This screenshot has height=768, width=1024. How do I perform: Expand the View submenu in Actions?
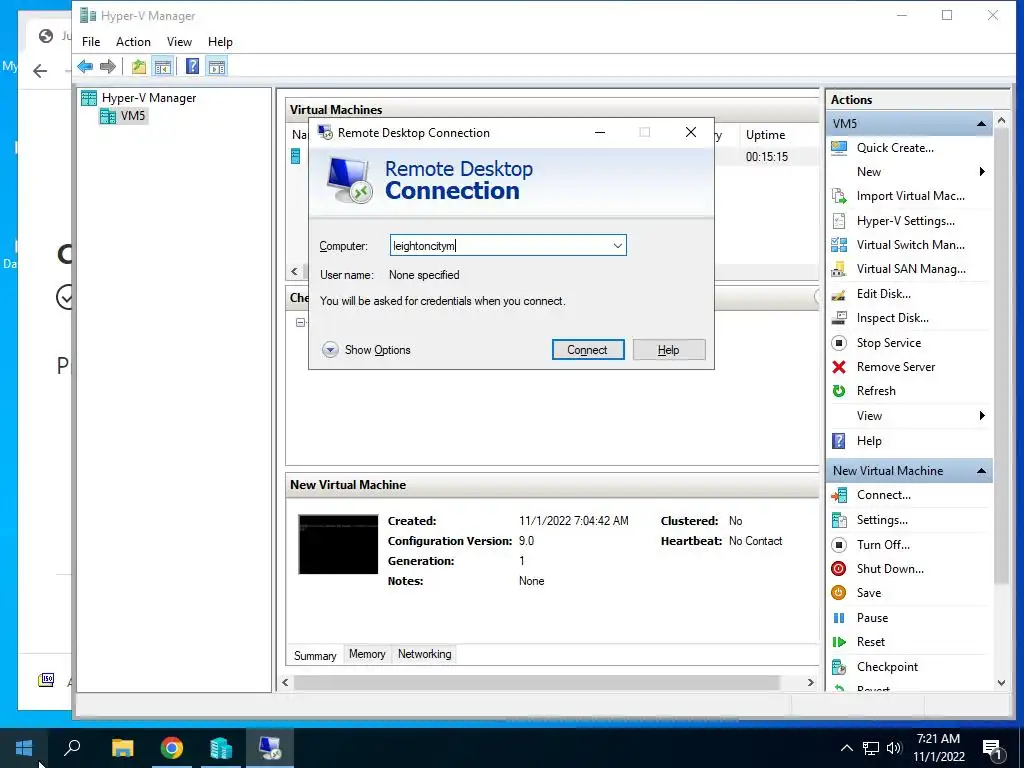[982, 416]
